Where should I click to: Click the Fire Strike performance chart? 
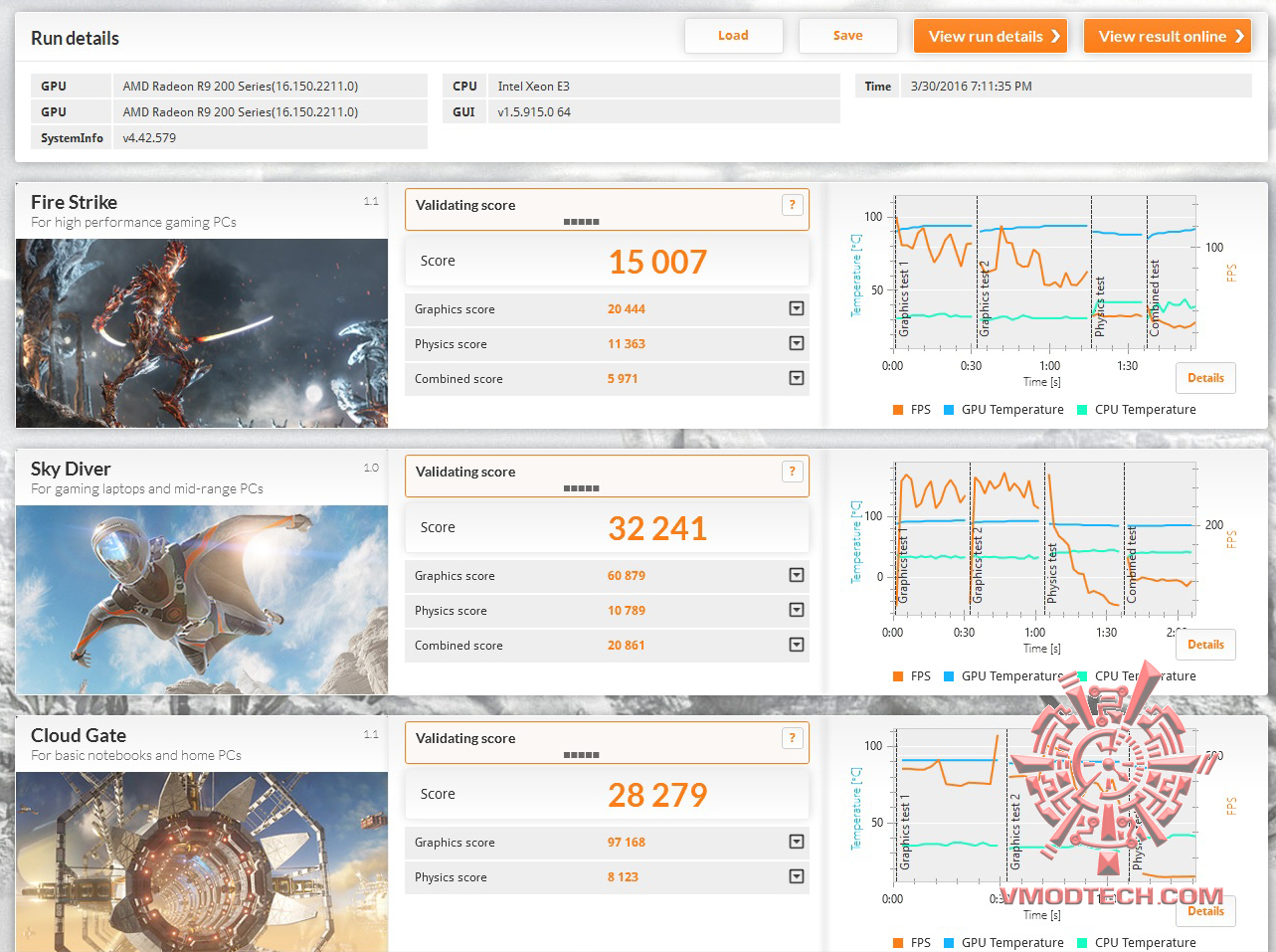coord(1044,273)
